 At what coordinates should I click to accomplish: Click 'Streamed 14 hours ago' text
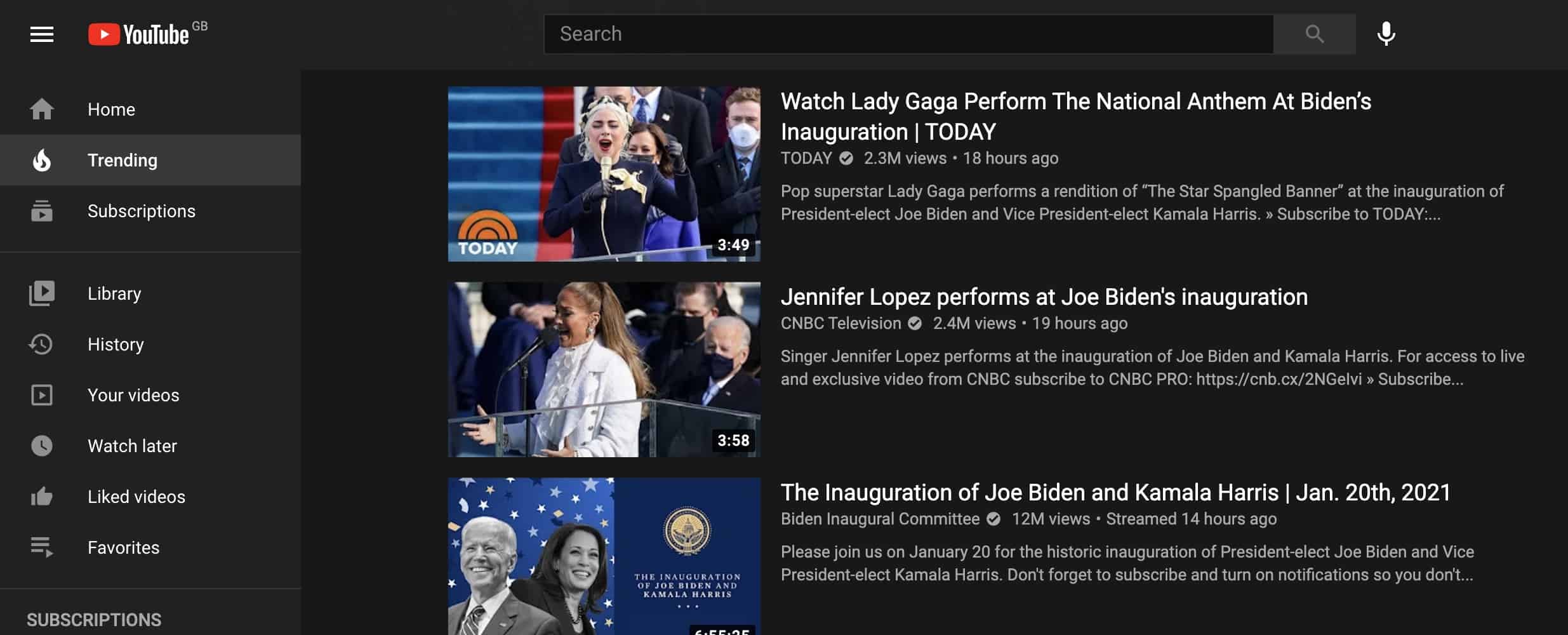tap(1191, 519)
